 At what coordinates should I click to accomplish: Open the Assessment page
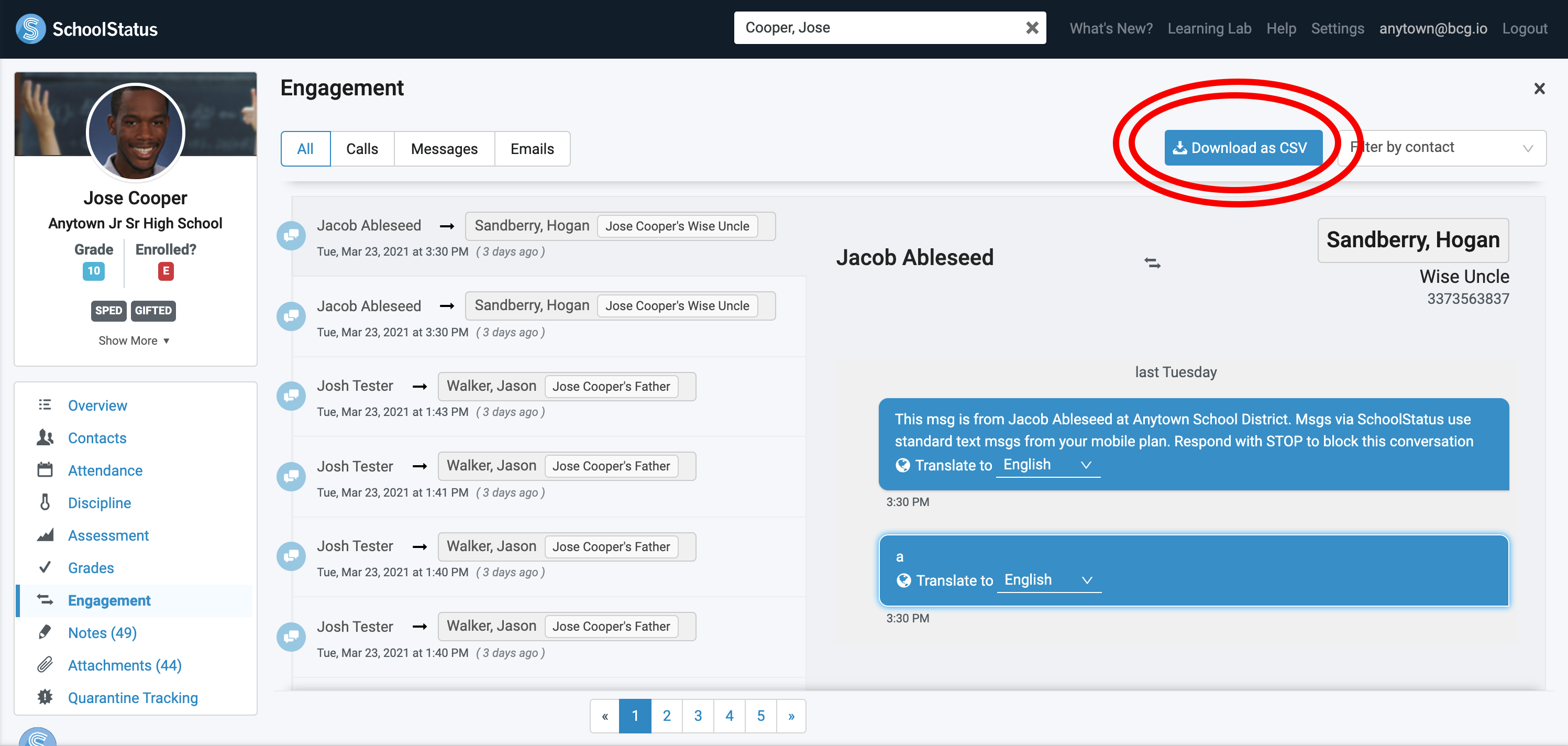(x=108, y=535)
